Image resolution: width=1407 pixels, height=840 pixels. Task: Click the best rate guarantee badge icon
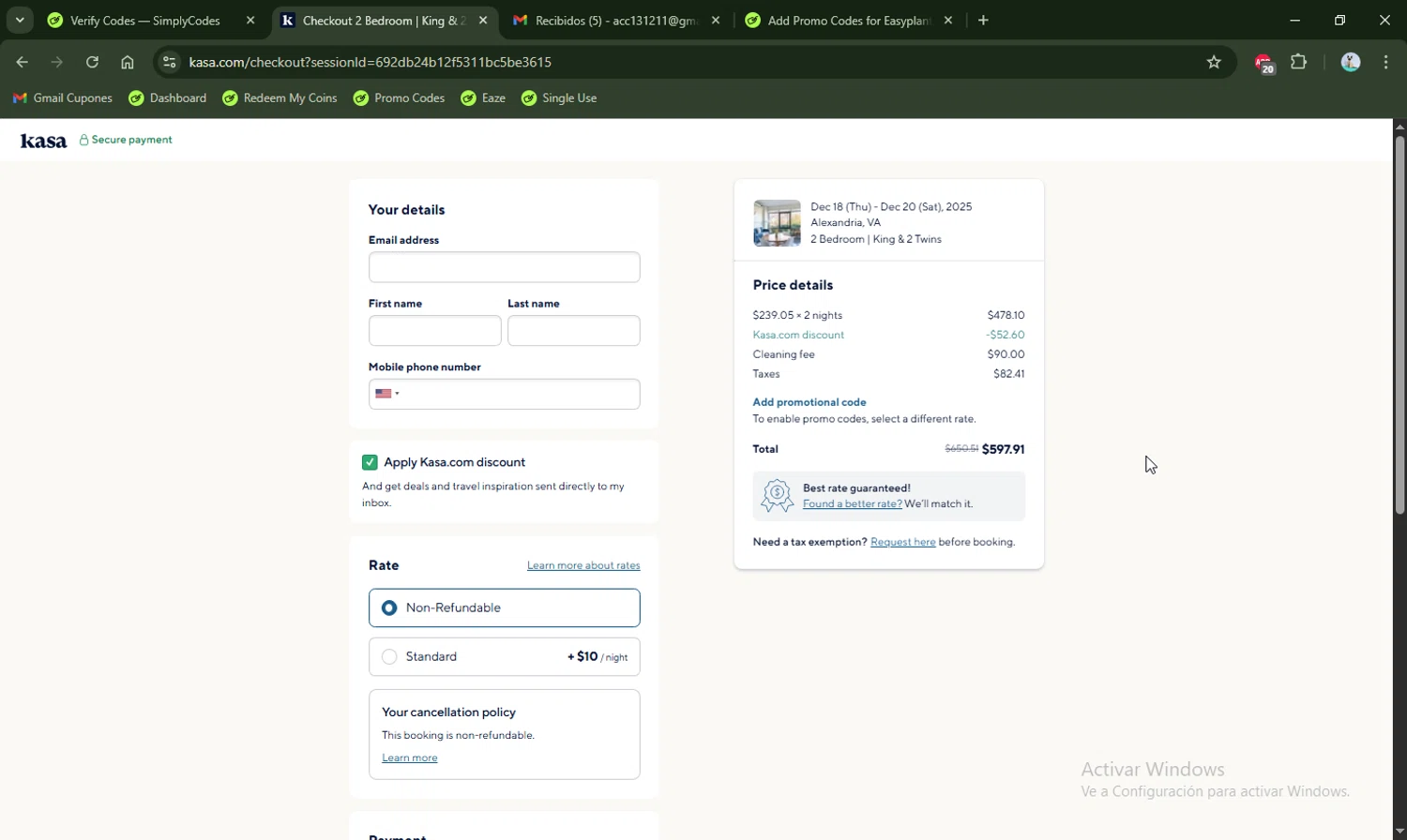777,496
